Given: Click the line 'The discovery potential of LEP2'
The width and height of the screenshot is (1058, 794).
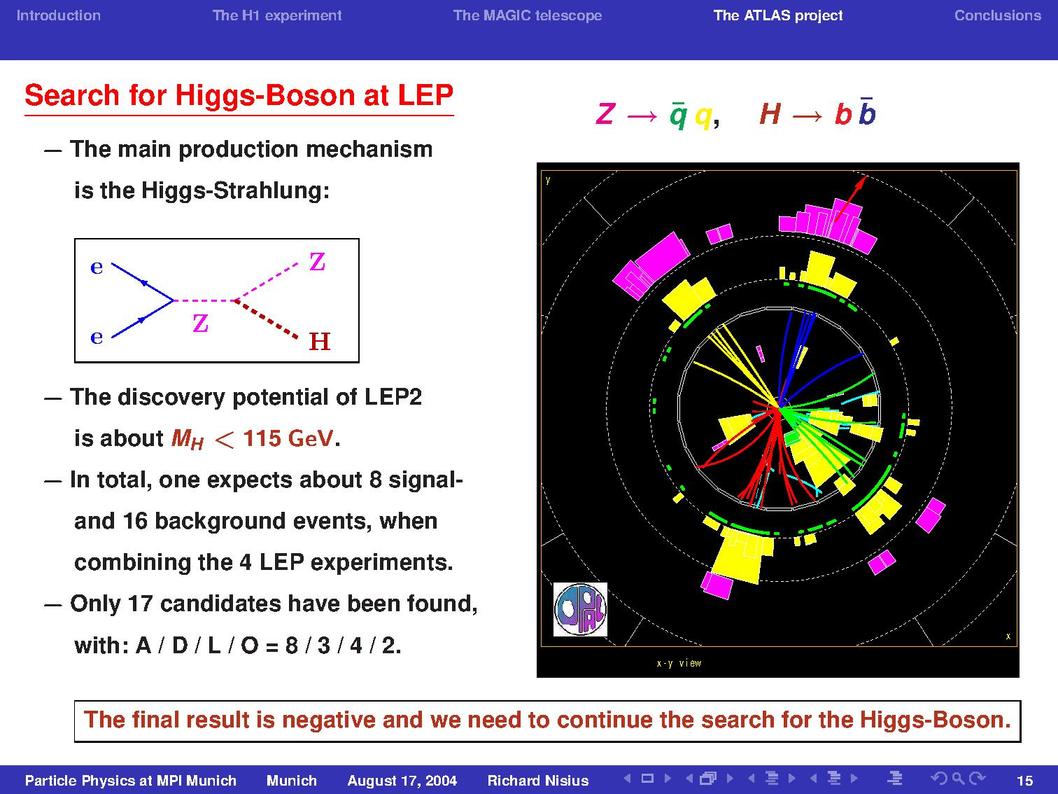Looking at the screenshot, I should pyautogui.click(x=246, y=397).
